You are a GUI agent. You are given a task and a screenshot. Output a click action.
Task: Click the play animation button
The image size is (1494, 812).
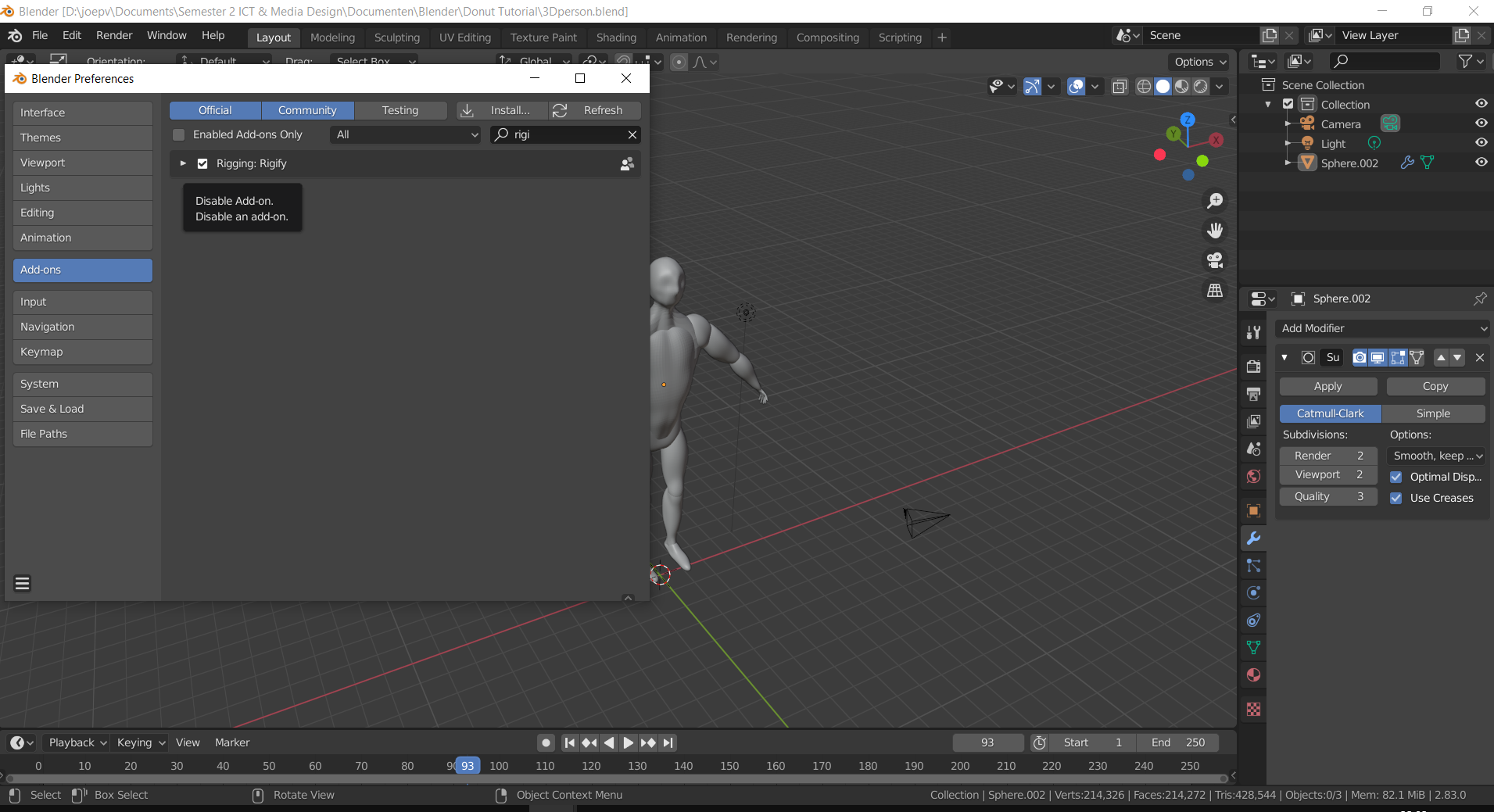[629, 742]
